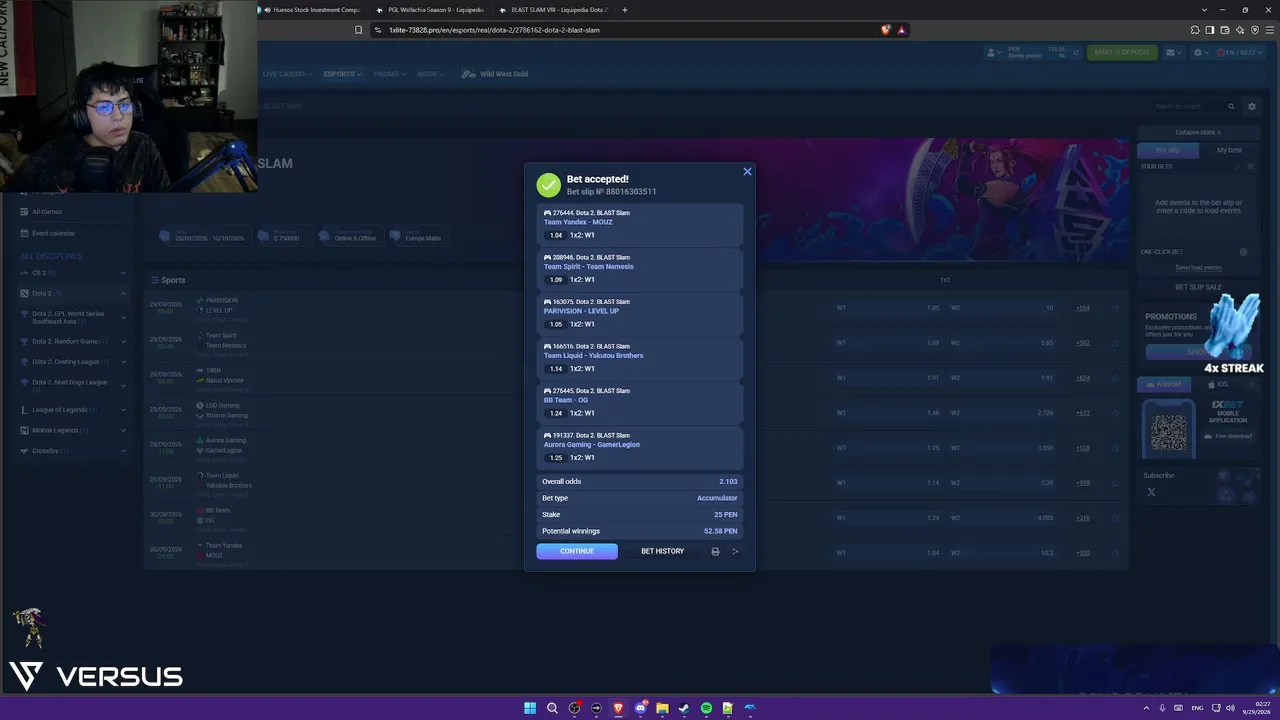
Task: Open the BET SLIP SALE section
Action: pos(1198,287)
